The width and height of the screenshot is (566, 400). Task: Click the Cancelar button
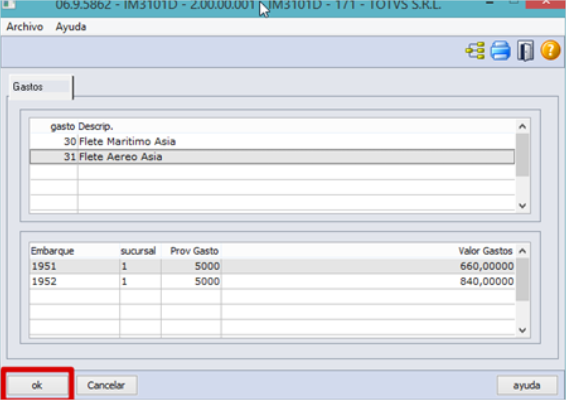tap(106, 385)
